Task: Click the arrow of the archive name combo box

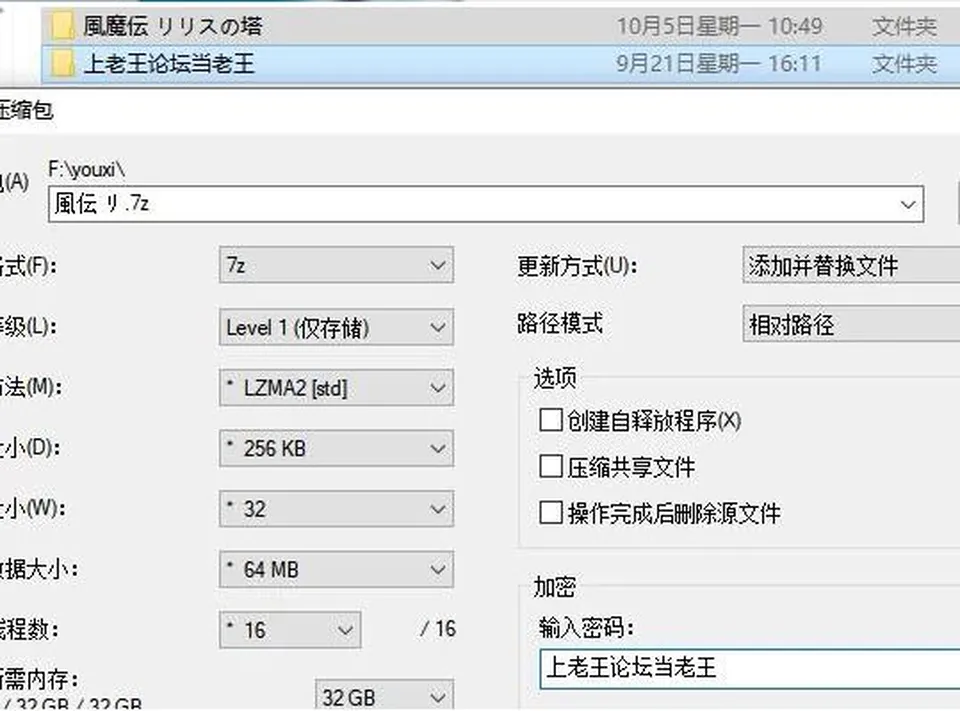Action: point(908,205)
